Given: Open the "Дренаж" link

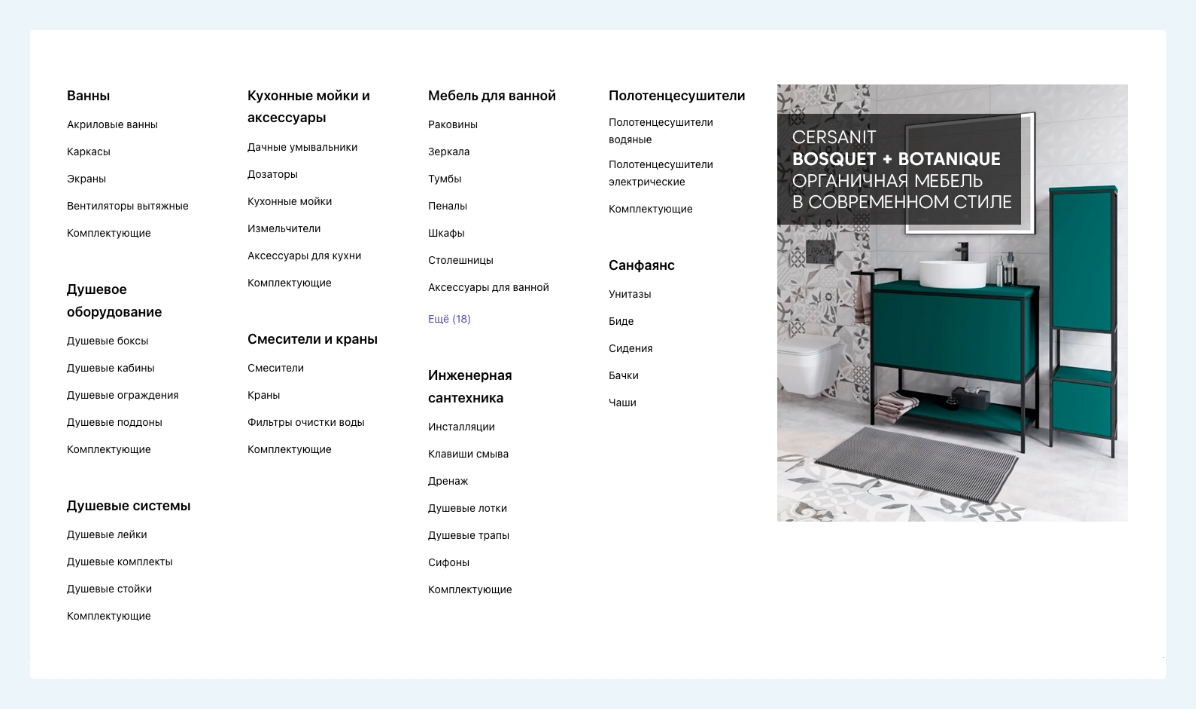Looking at the screenshot, I should (448, 481).
